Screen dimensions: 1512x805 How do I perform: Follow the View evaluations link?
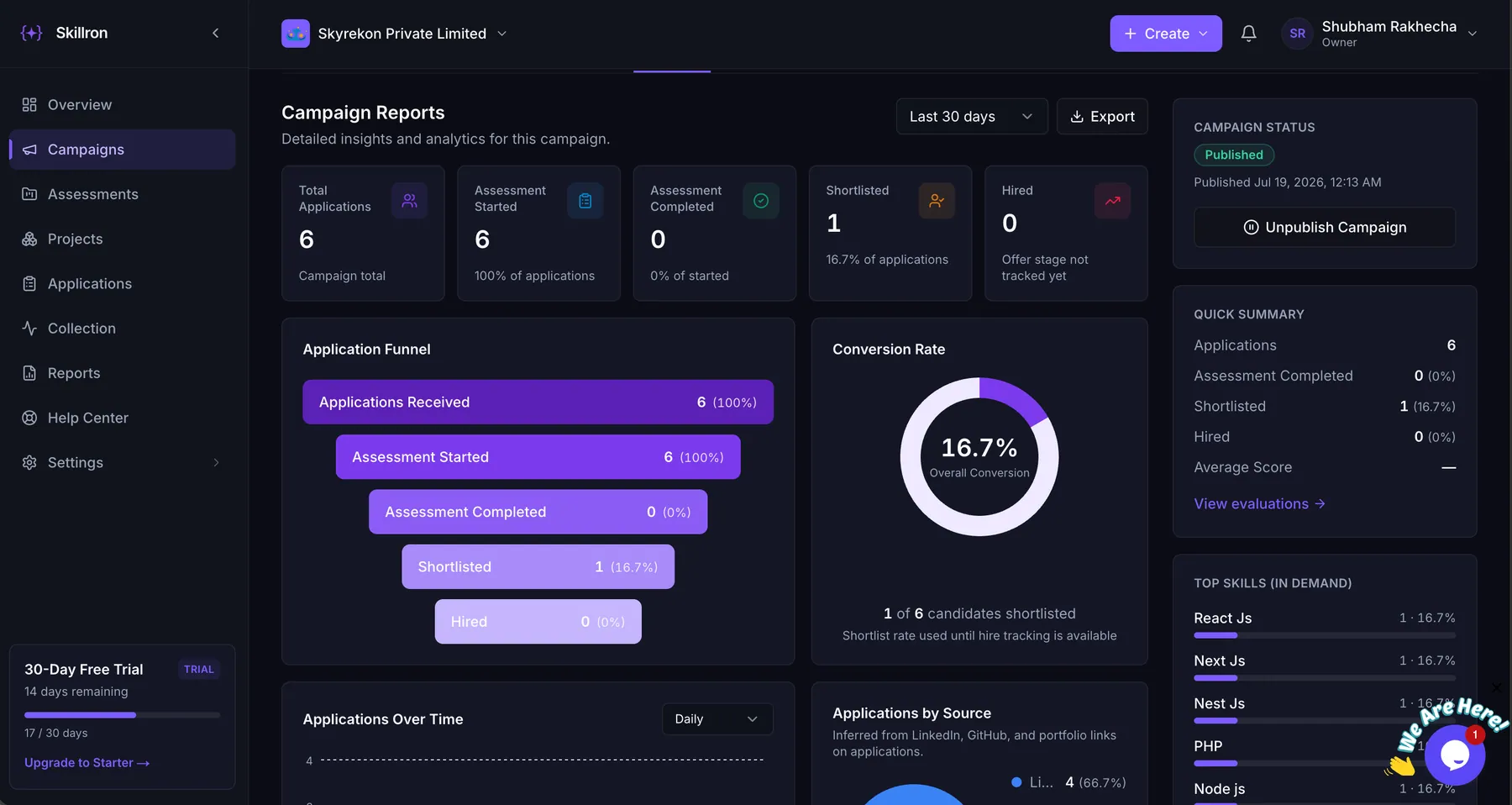click(1260, 503)
